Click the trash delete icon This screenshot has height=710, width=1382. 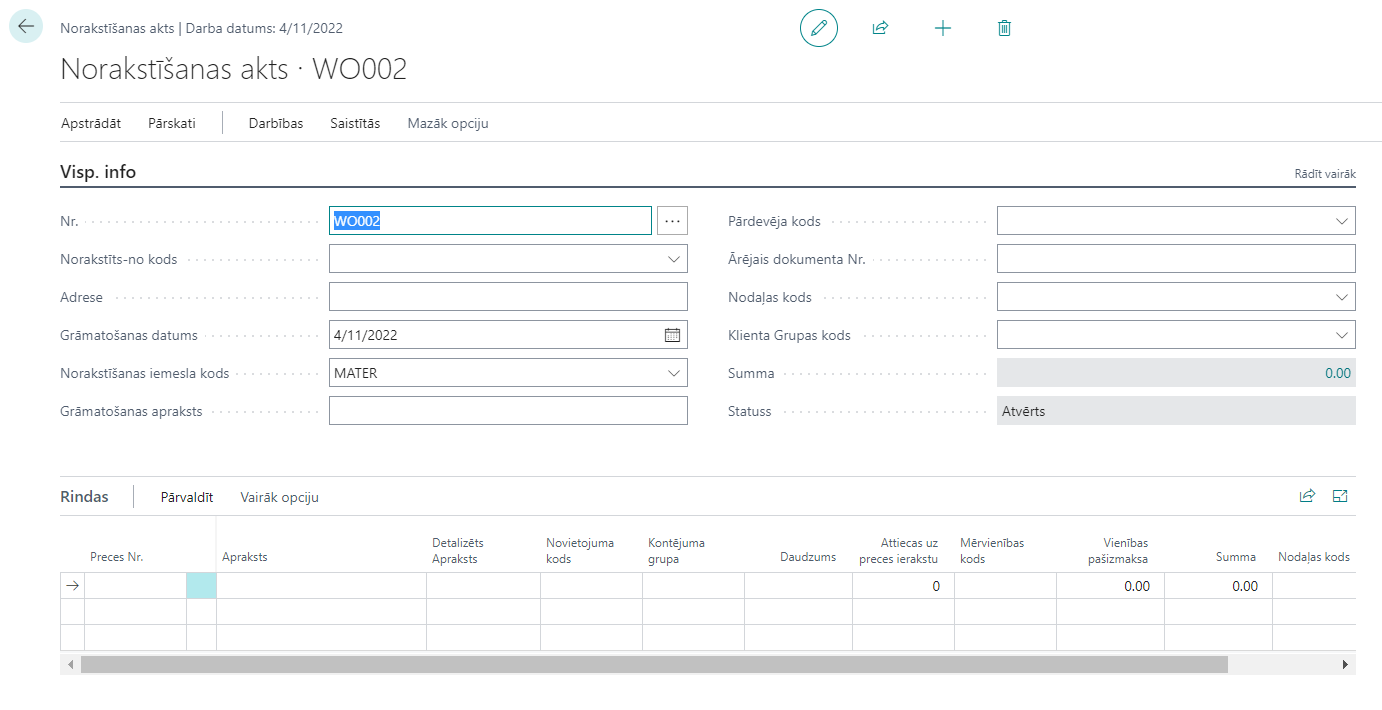(1004, 28)
